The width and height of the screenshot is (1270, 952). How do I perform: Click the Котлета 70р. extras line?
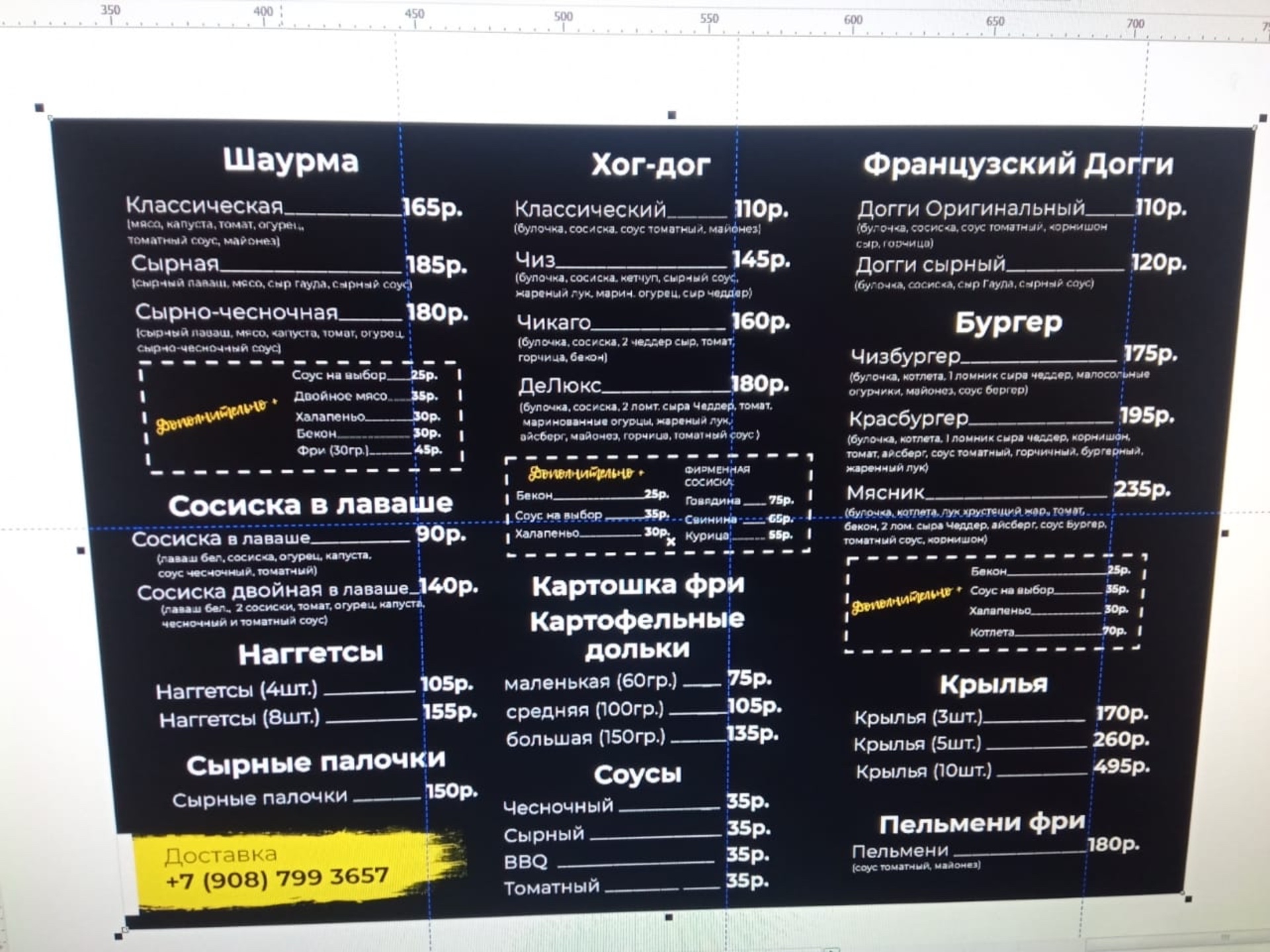[1049, 631]
